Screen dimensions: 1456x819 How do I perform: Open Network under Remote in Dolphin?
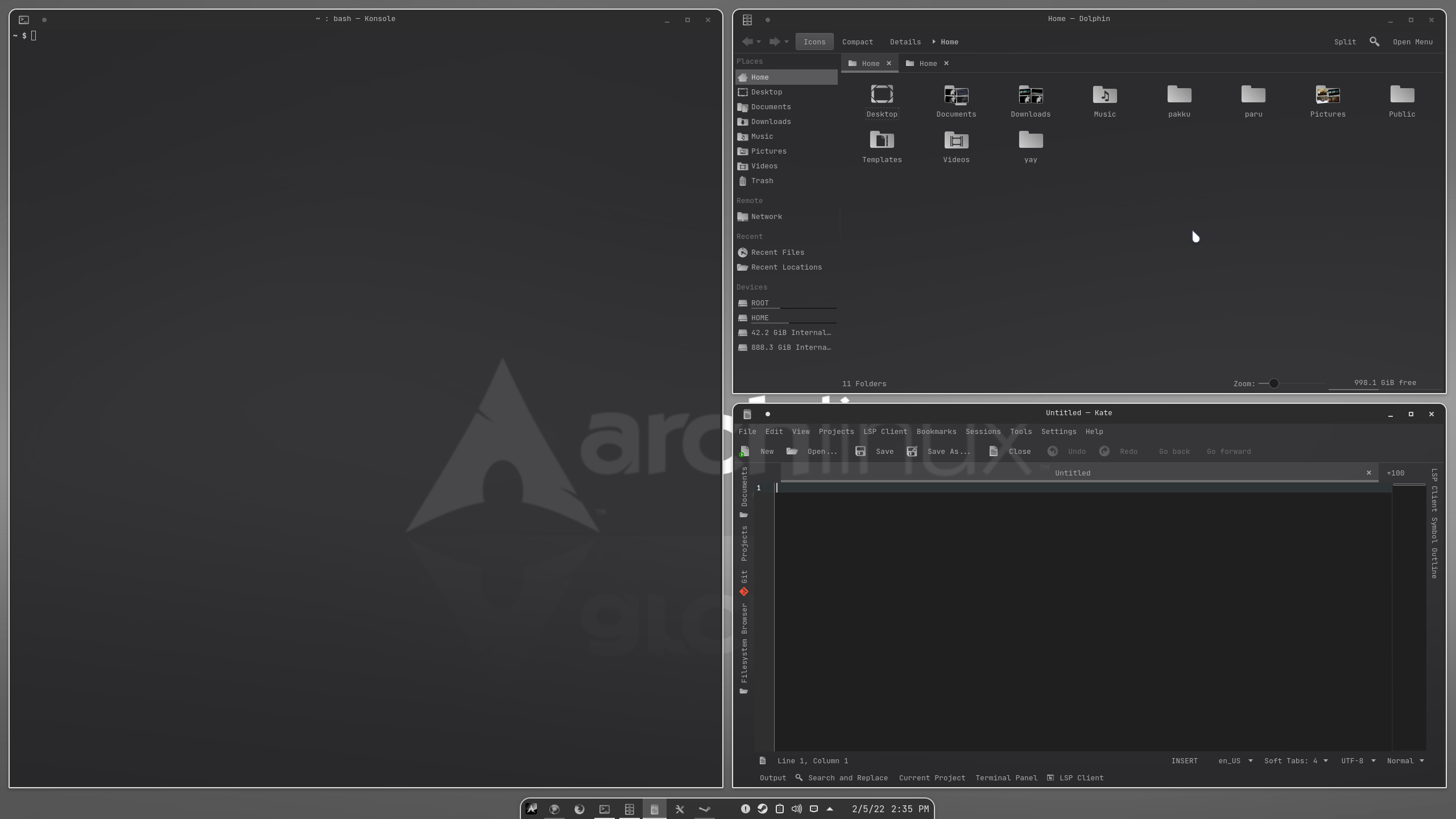pyautogui.click(x=786, y=216)
